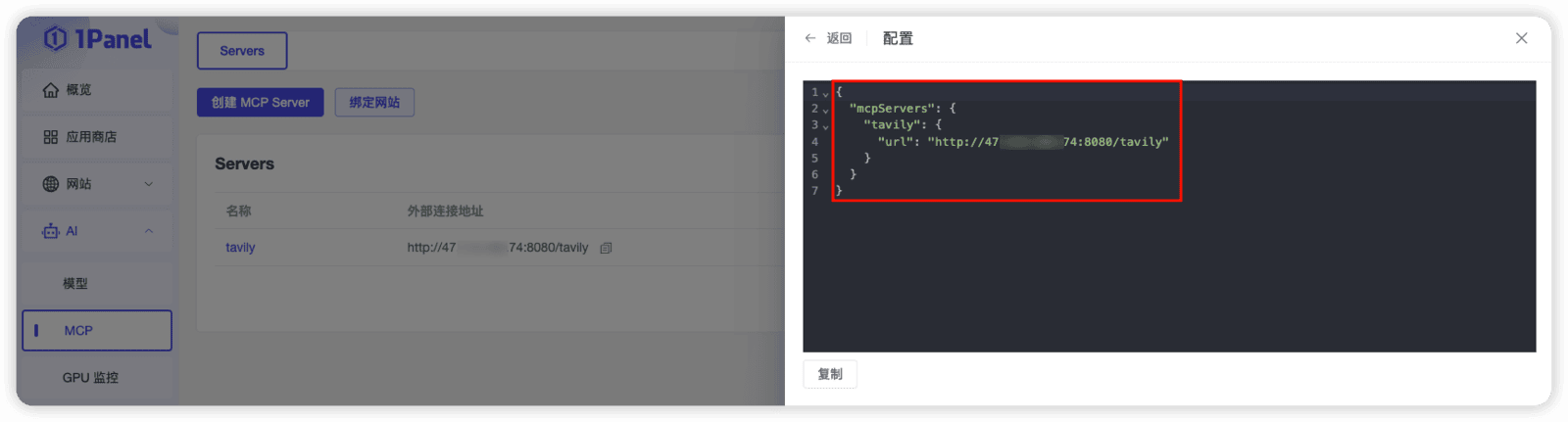
Task: Go back with the 返回 arrow
Action: tap(828, 38)
